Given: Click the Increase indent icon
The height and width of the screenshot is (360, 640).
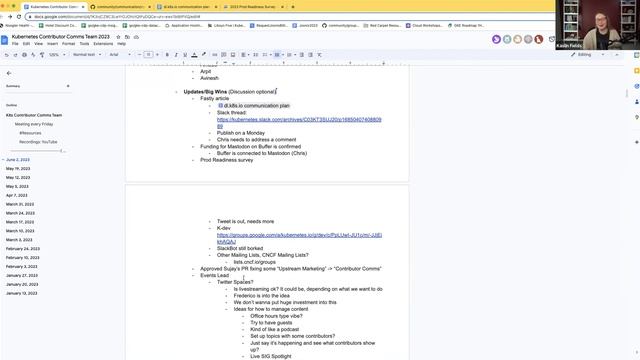Looking at the screenshot, I should [x=311, y=55].
